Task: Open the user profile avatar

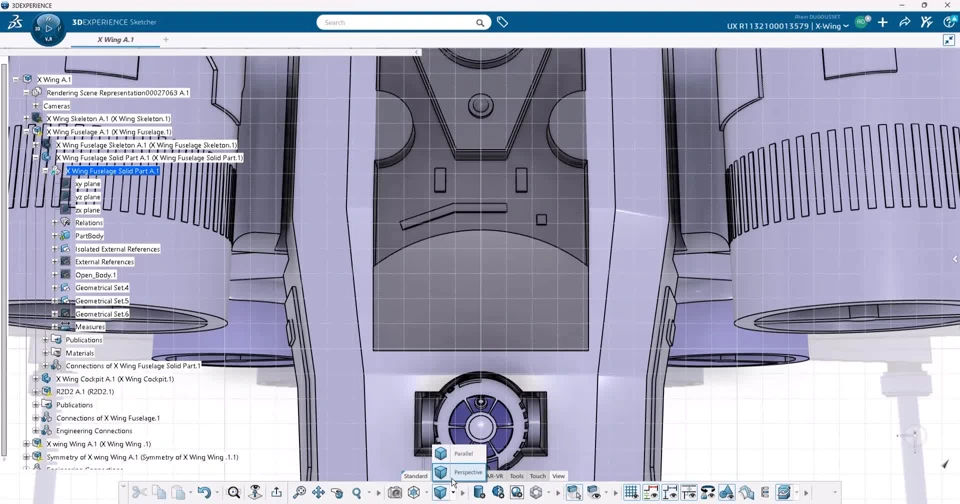Action: pyautogui.click(x=861, y=22)
